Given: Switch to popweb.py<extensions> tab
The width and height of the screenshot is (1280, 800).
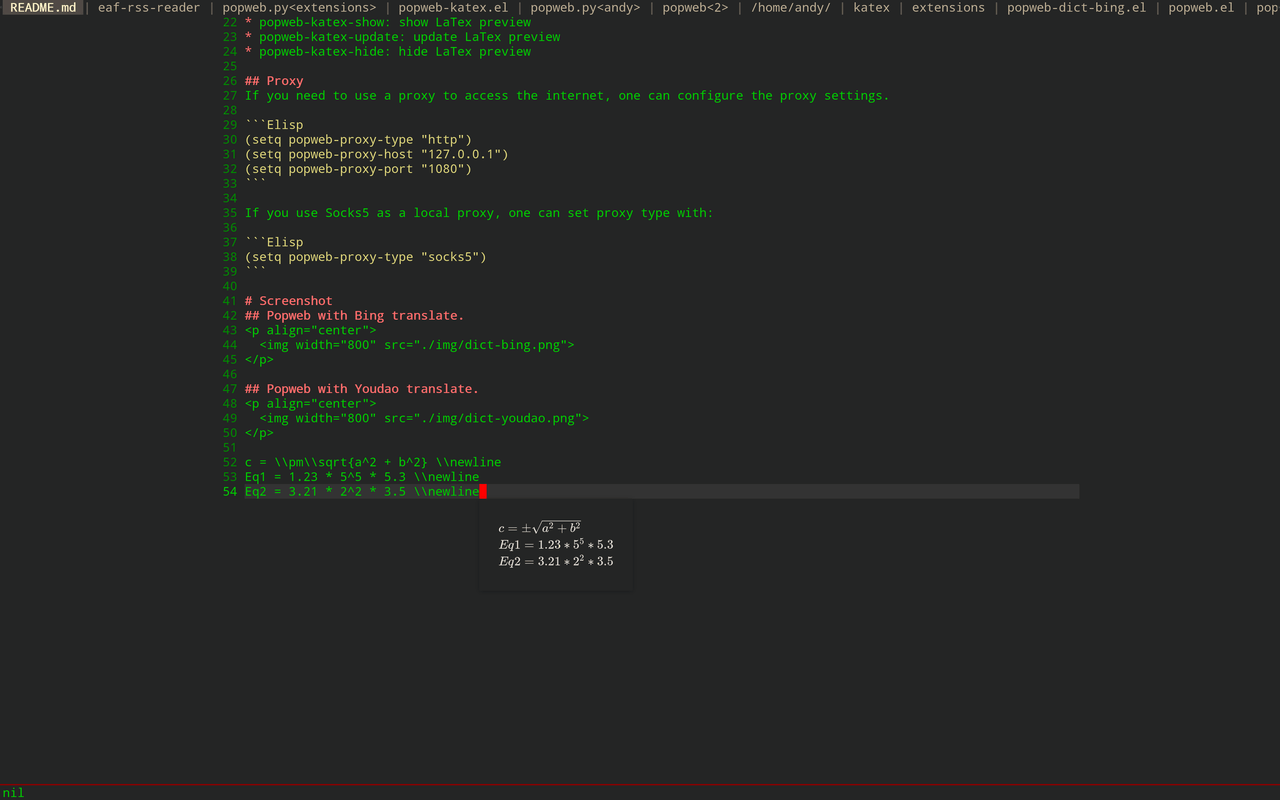Looking at the screenshot, I should 299,7.
